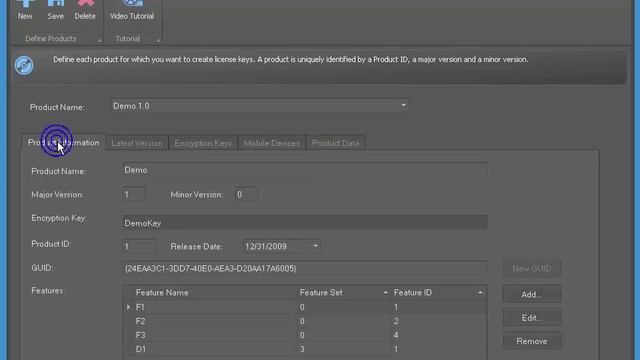The height and width of the screenshot is (360, 640).
Task: Switch to Latest Version tab
Action: (x=137, y=143)
